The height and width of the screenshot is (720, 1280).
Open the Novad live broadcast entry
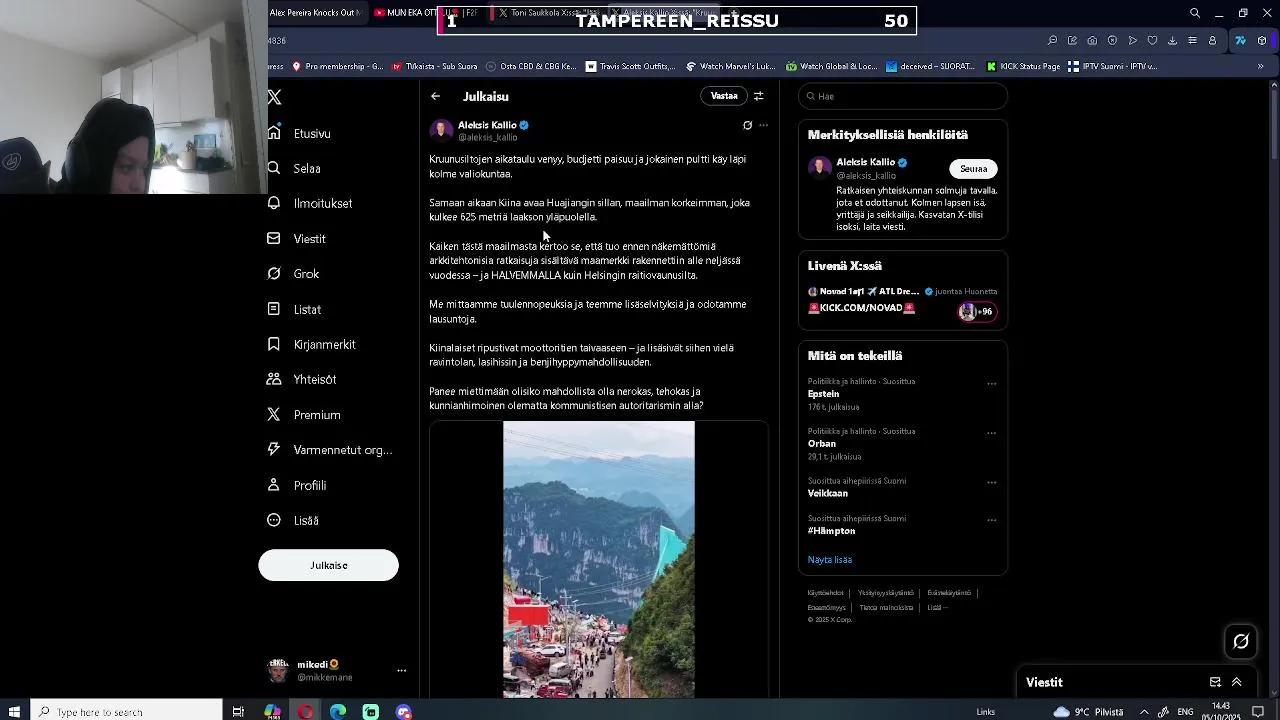tap(902, 300)
